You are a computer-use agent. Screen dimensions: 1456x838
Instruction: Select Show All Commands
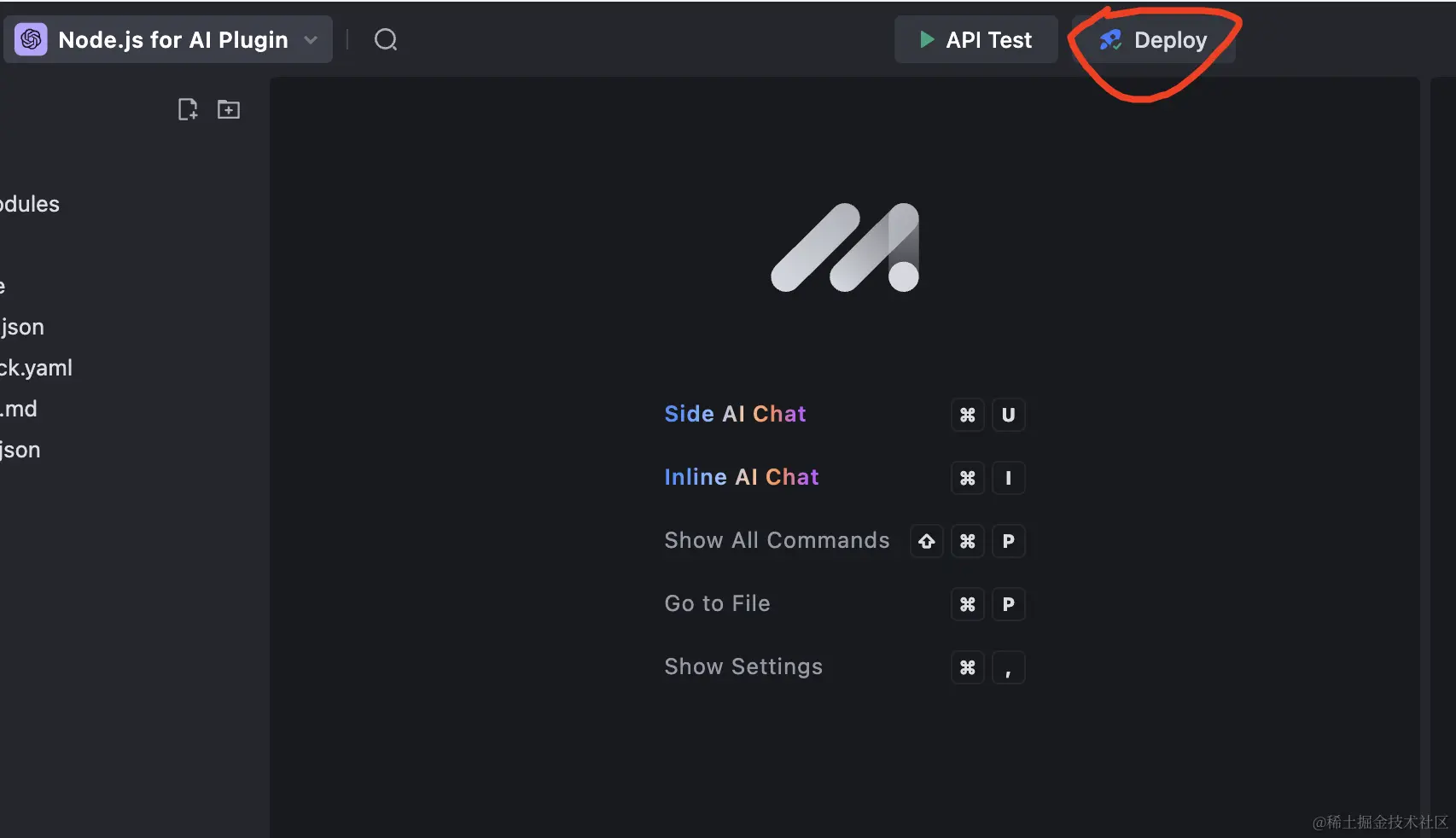[x=777, y=540]
